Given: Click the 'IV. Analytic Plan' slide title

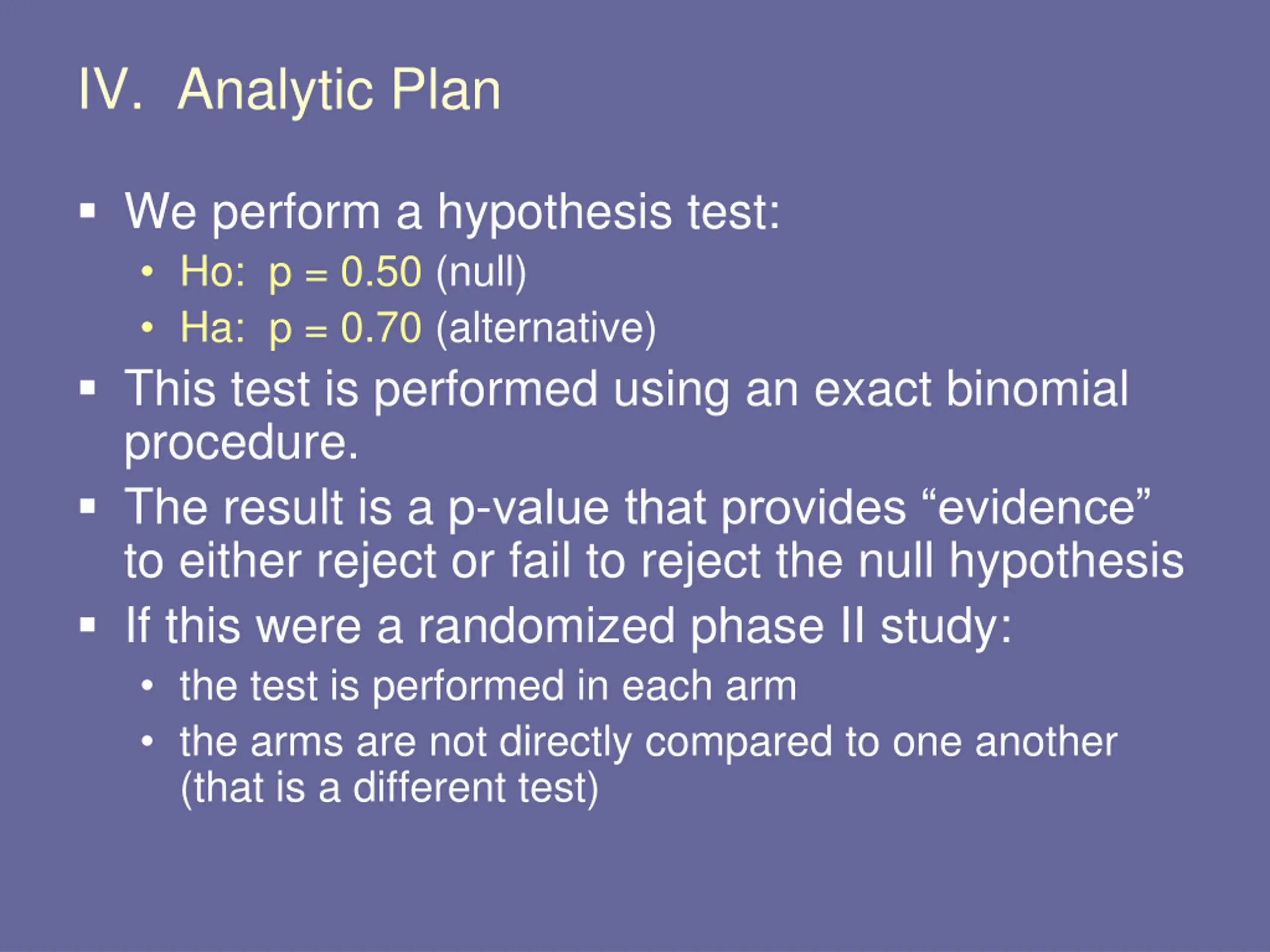Looking at the screenshot, I should 289,90.
